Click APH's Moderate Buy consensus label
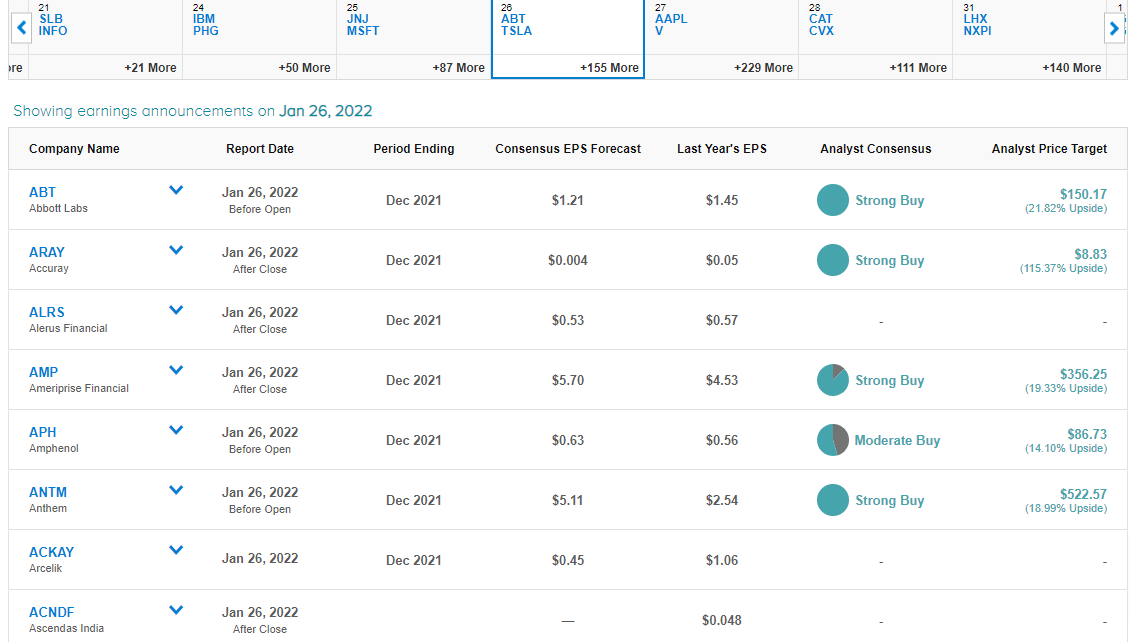This screenshot has height=642, width=1130. coord(897,440)
